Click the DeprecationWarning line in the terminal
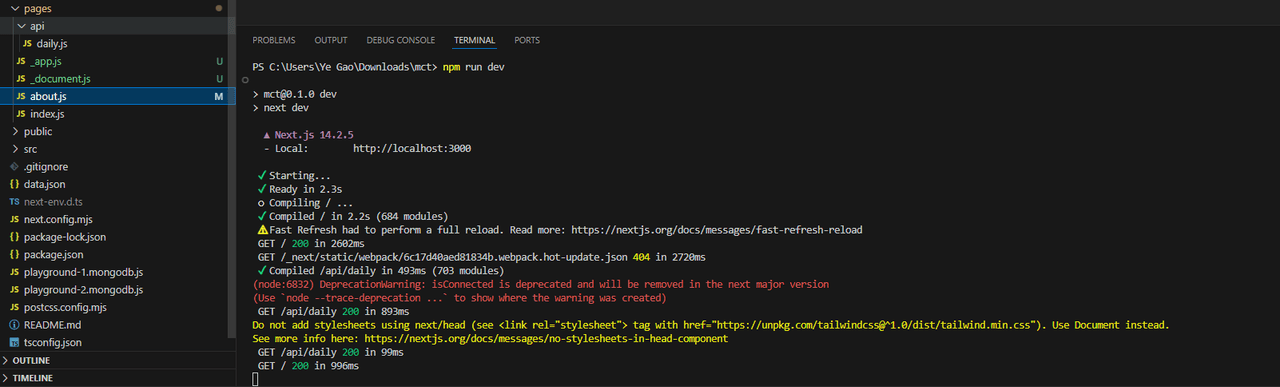Image resolution: width=1280 pixels, height=387 pixels. [541, 284]
